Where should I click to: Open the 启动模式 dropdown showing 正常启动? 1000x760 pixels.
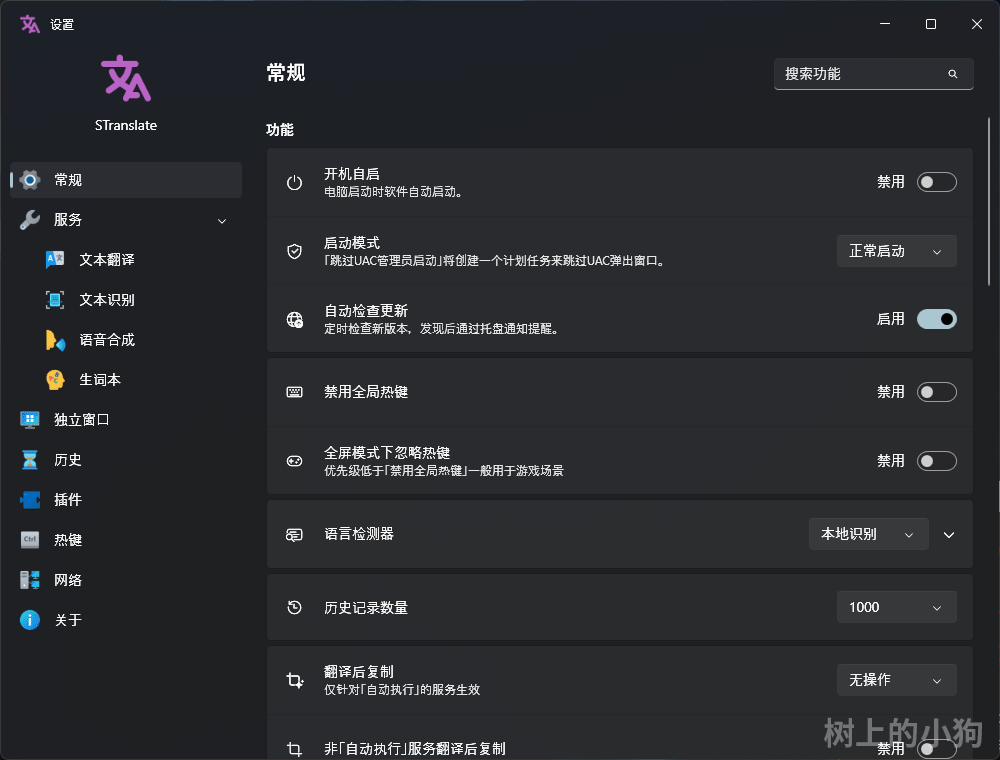896,251
